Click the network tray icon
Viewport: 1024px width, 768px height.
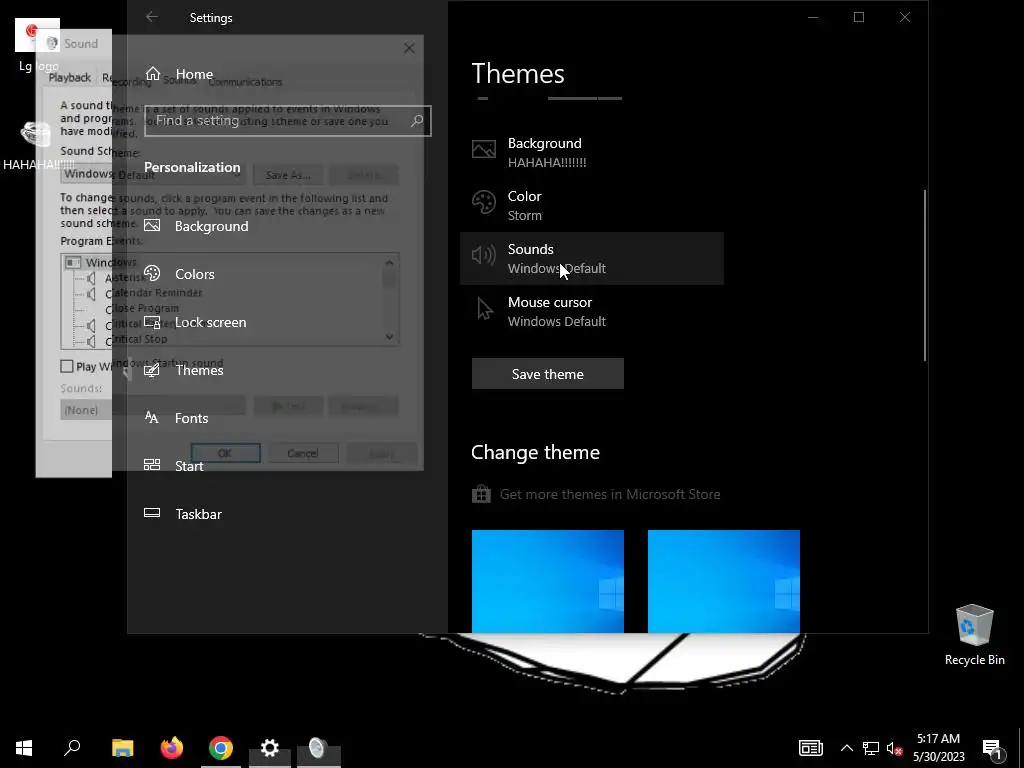871,748
